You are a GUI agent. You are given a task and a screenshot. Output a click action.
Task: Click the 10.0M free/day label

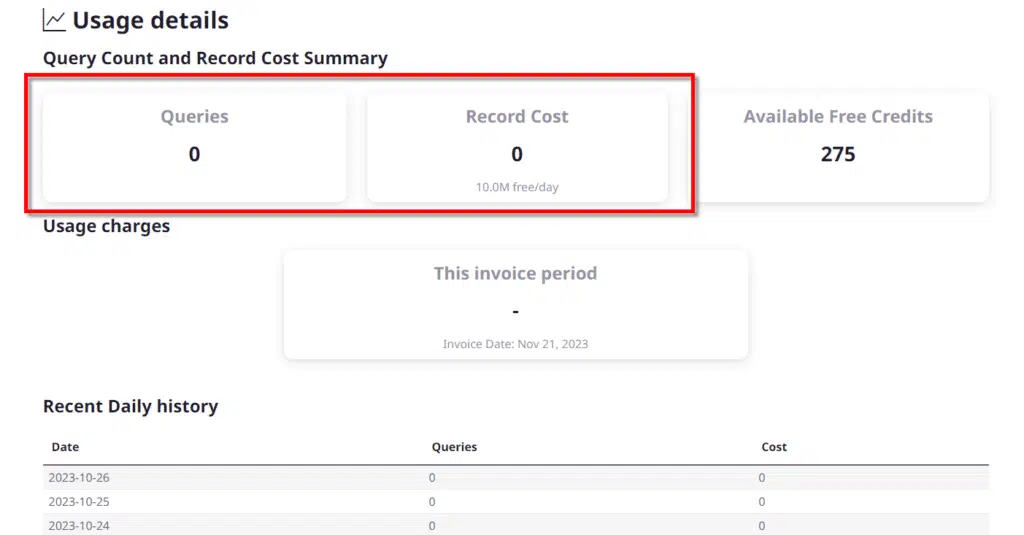[x=517, y=187]
